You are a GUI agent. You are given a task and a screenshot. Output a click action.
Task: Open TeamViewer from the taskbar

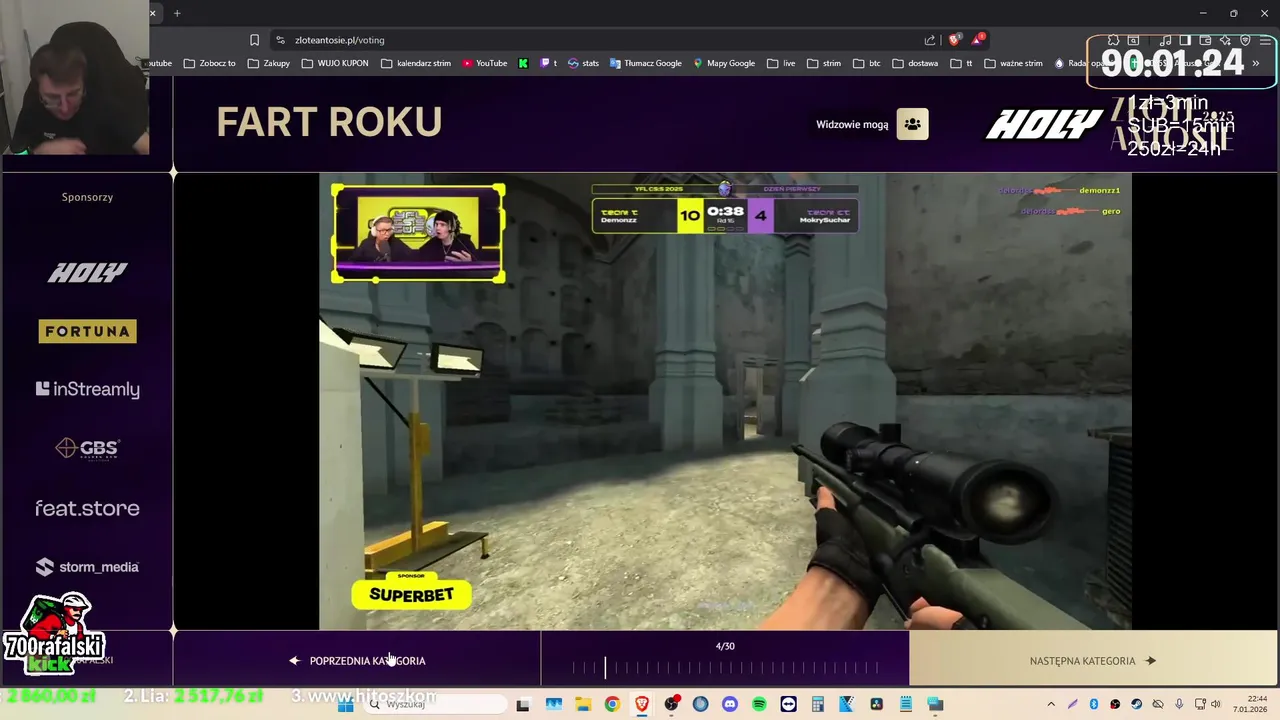point(788,704)
